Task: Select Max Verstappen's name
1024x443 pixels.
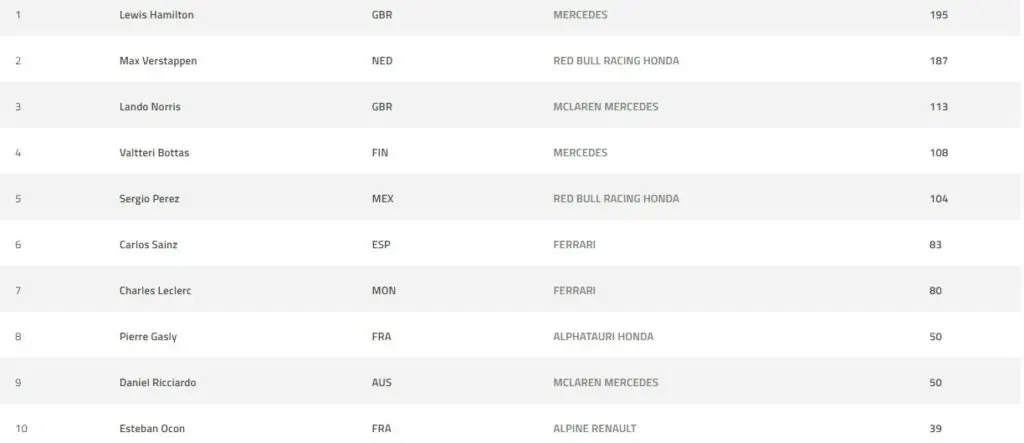Action: click(158, 61)
